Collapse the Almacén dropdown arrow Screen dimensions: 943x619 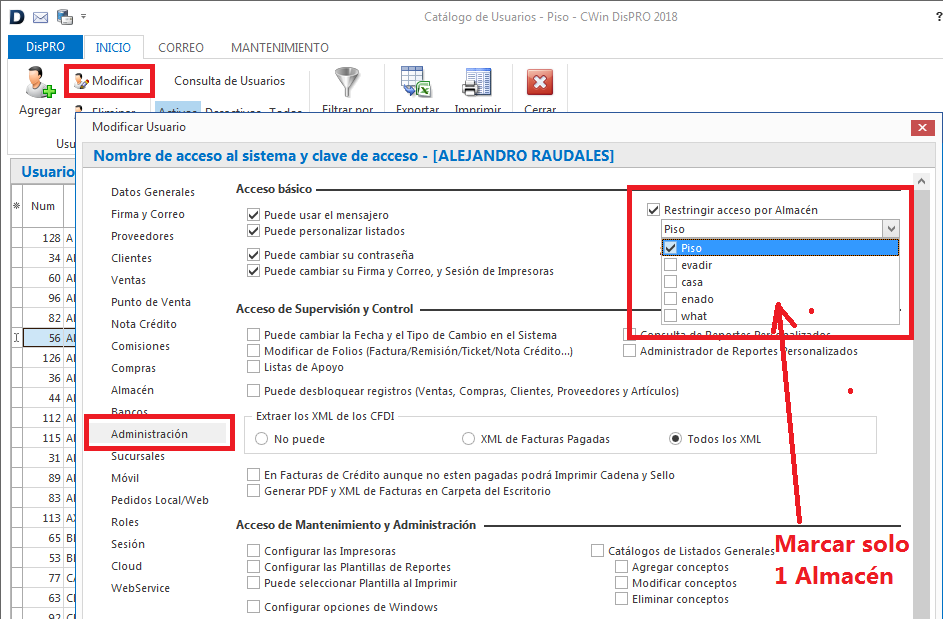(x=890, y=229)
